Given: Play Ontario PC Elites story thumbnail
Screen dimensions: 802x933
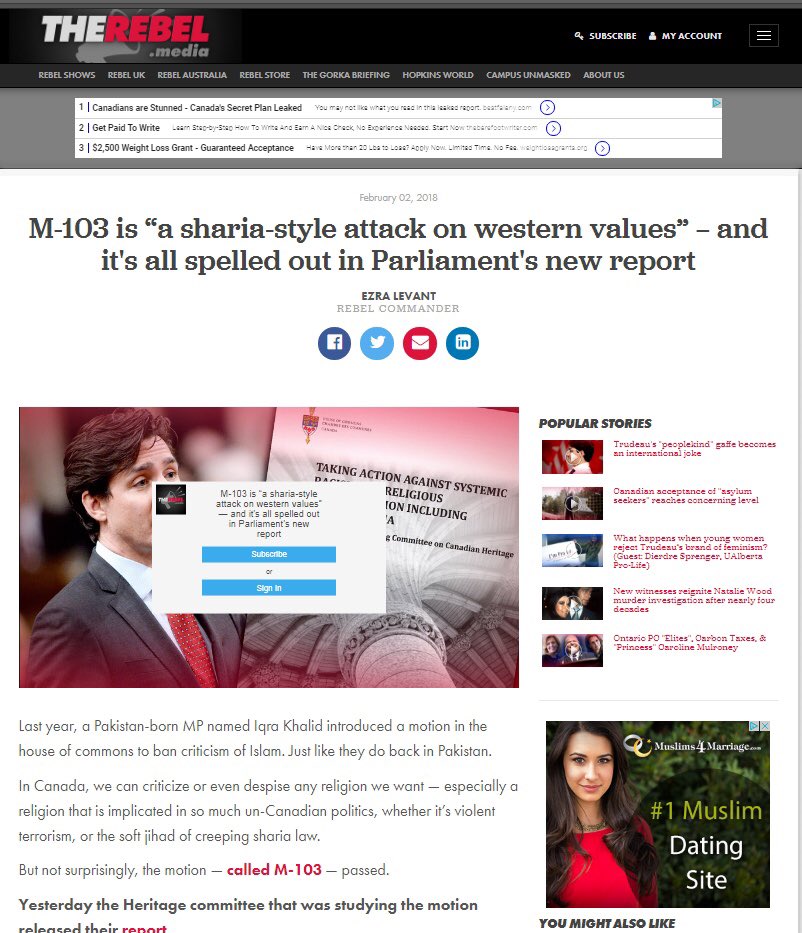Looking at the screenshot, I should [572, 650].
